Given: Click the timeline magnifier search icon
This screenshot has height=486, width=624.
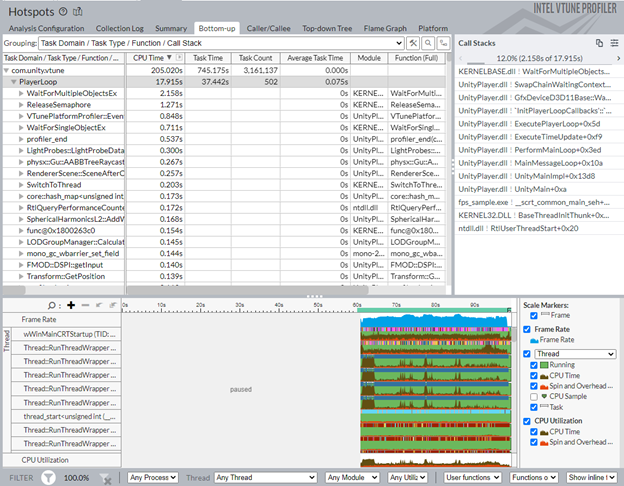Looking at the screenshot, I should [53, 305].
